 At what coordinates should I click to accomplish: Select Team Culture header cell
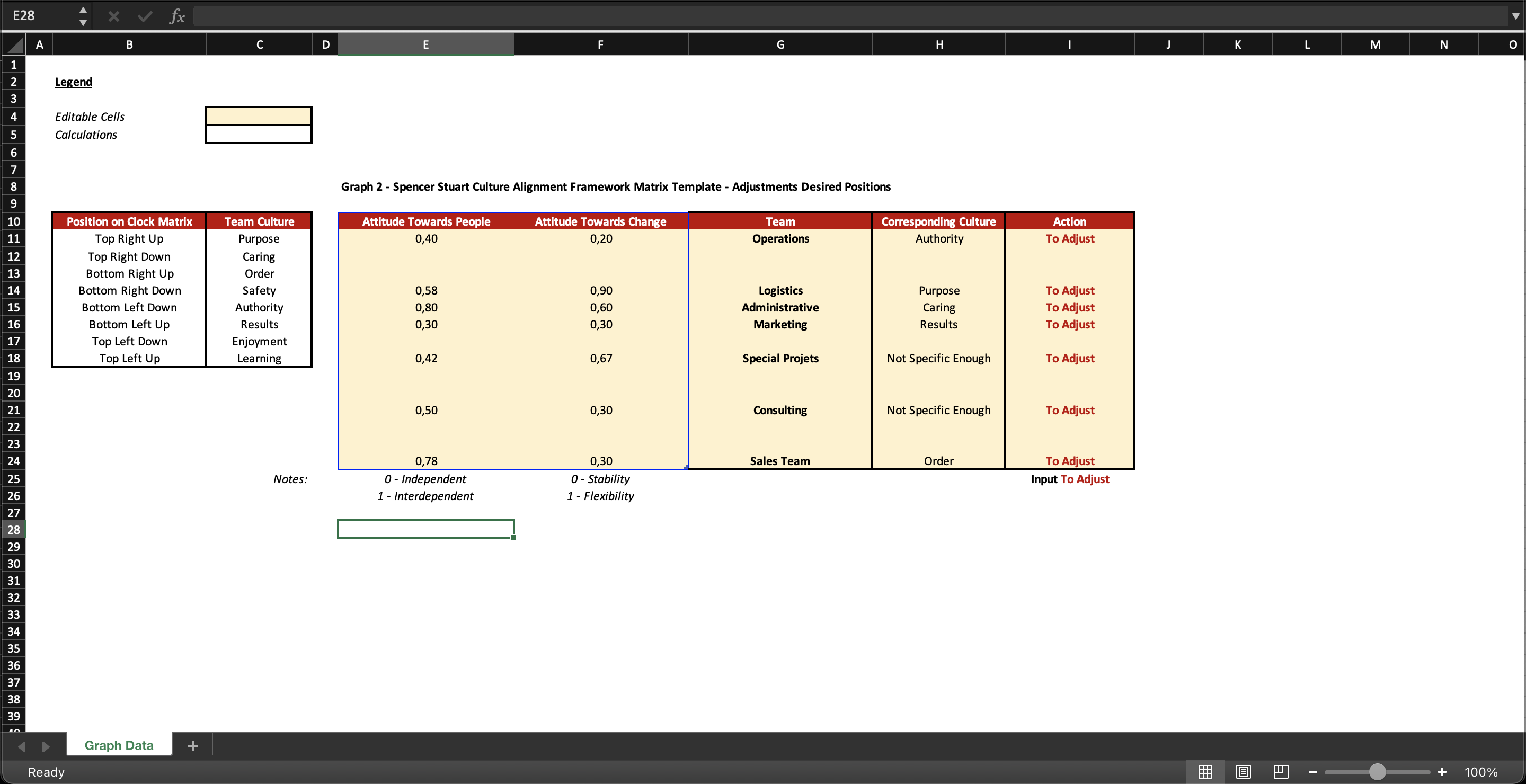tap(259, 221)
